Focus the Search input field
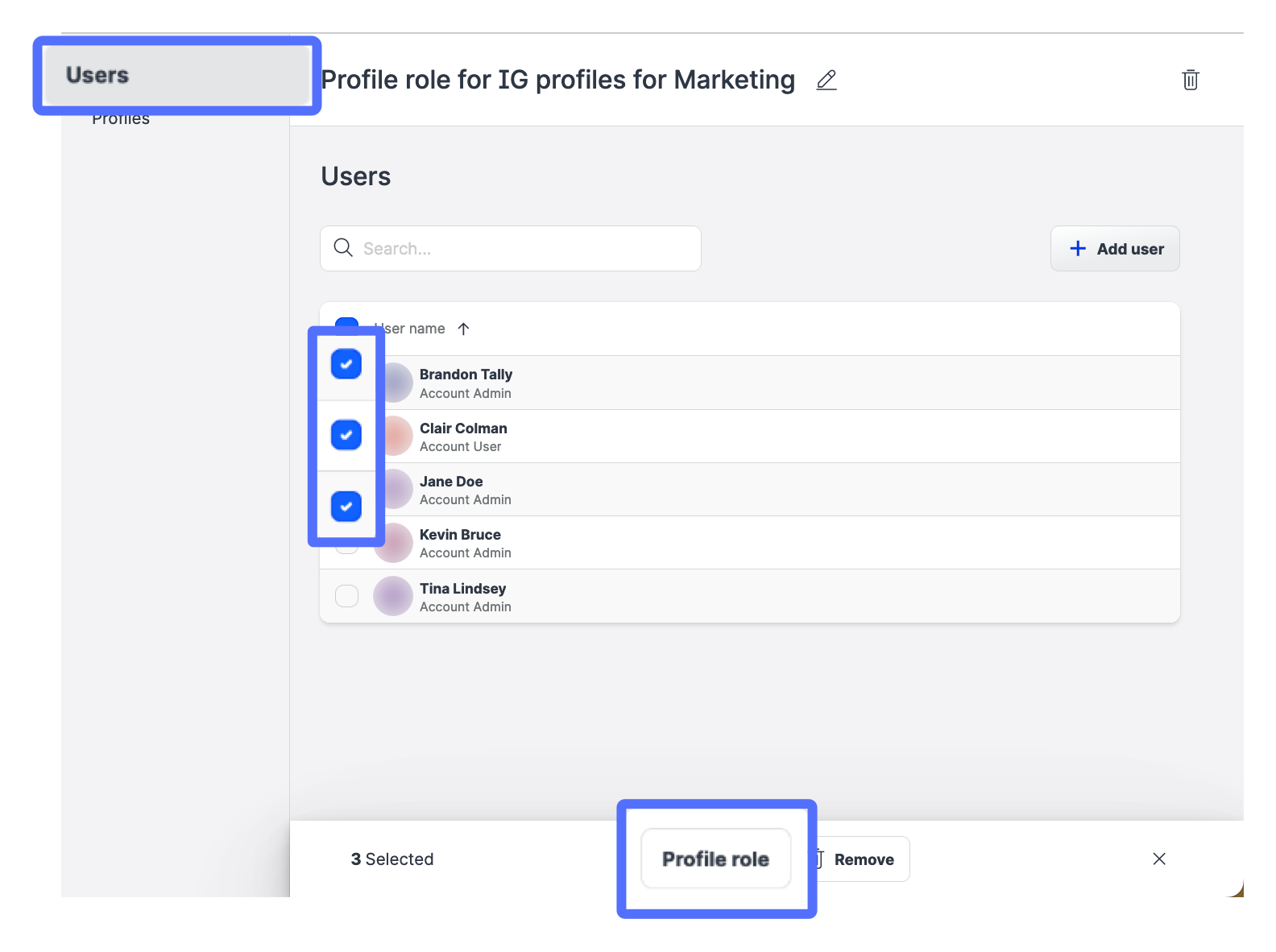The height and width of the screenshot is (952, 1276). [x=524, y=248]
